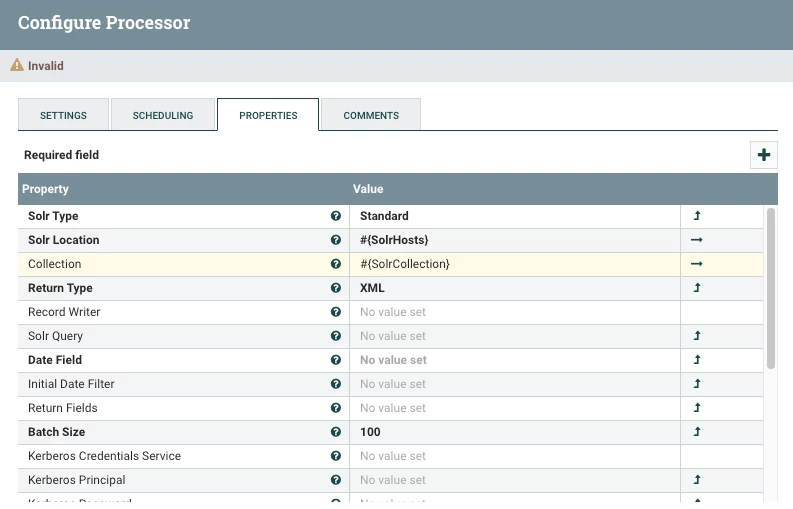Click the up-arrow icon for Date Field

pos(697,360)
